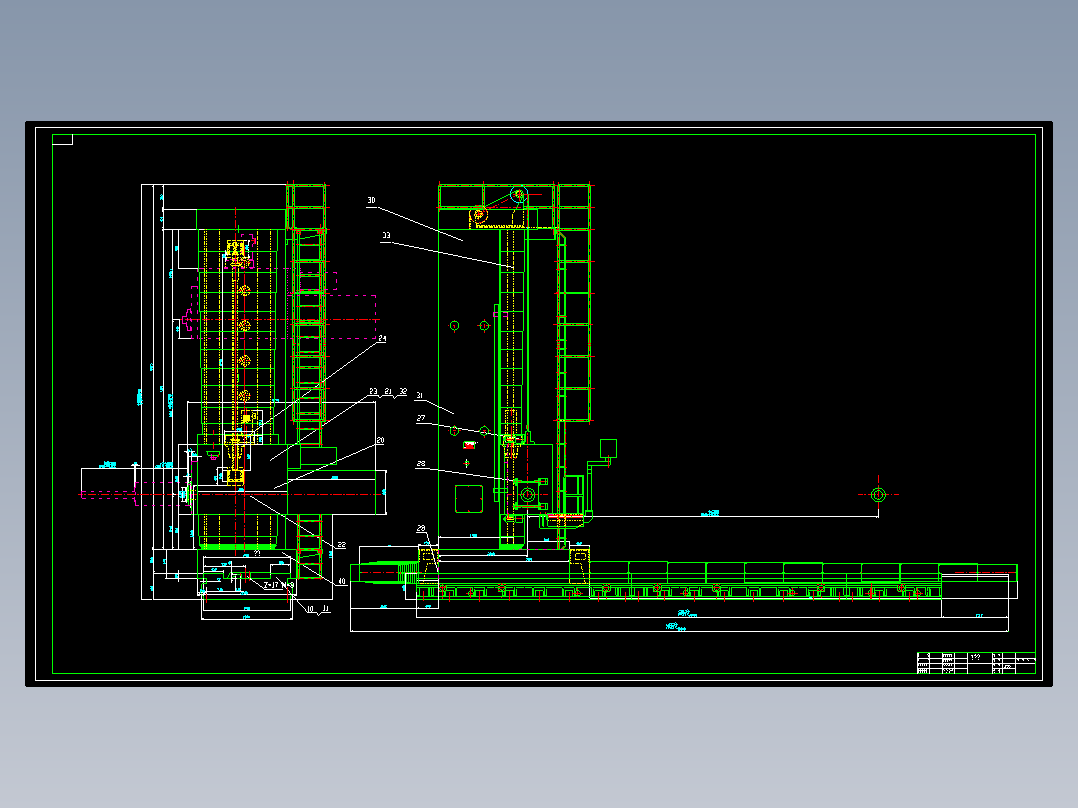This screenshot has height=808, width=1078.
Task: Click part callout number 20
Action: [x=380, y=440]
